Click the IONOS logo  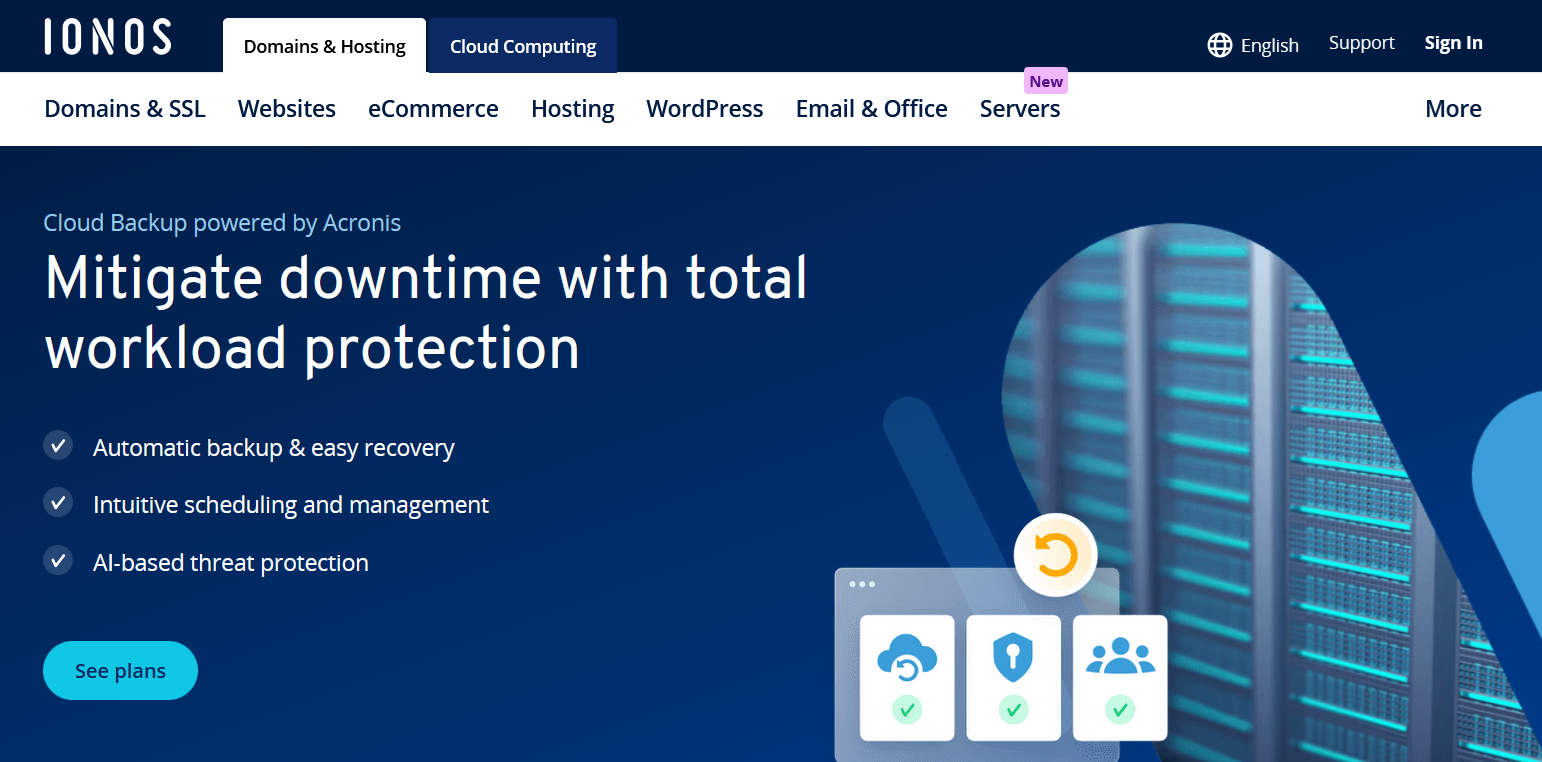coord(108,37)
